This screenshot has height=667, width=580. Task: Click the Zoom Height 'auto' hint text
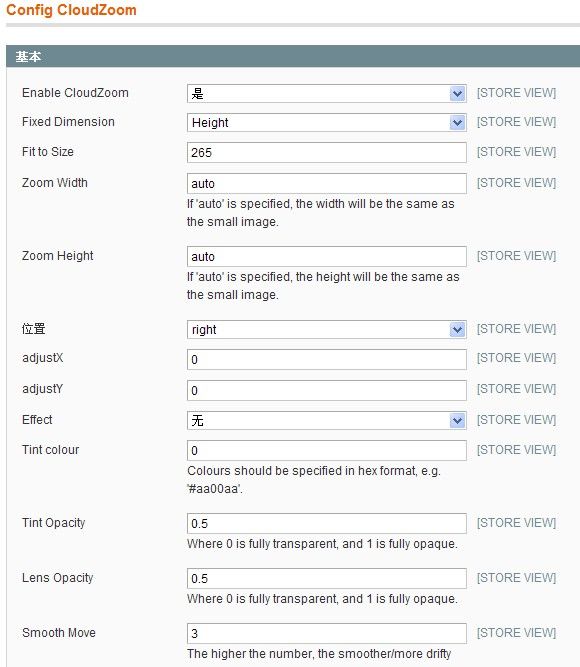(x=323, y=286)
